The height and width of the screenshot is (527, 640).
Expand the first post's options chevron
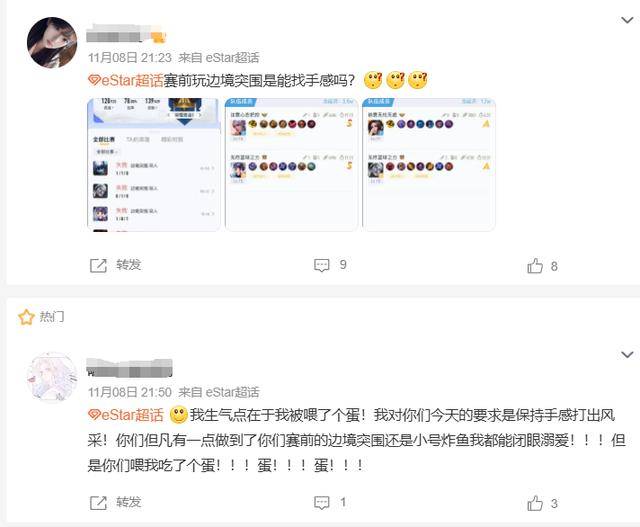point(627,20)
